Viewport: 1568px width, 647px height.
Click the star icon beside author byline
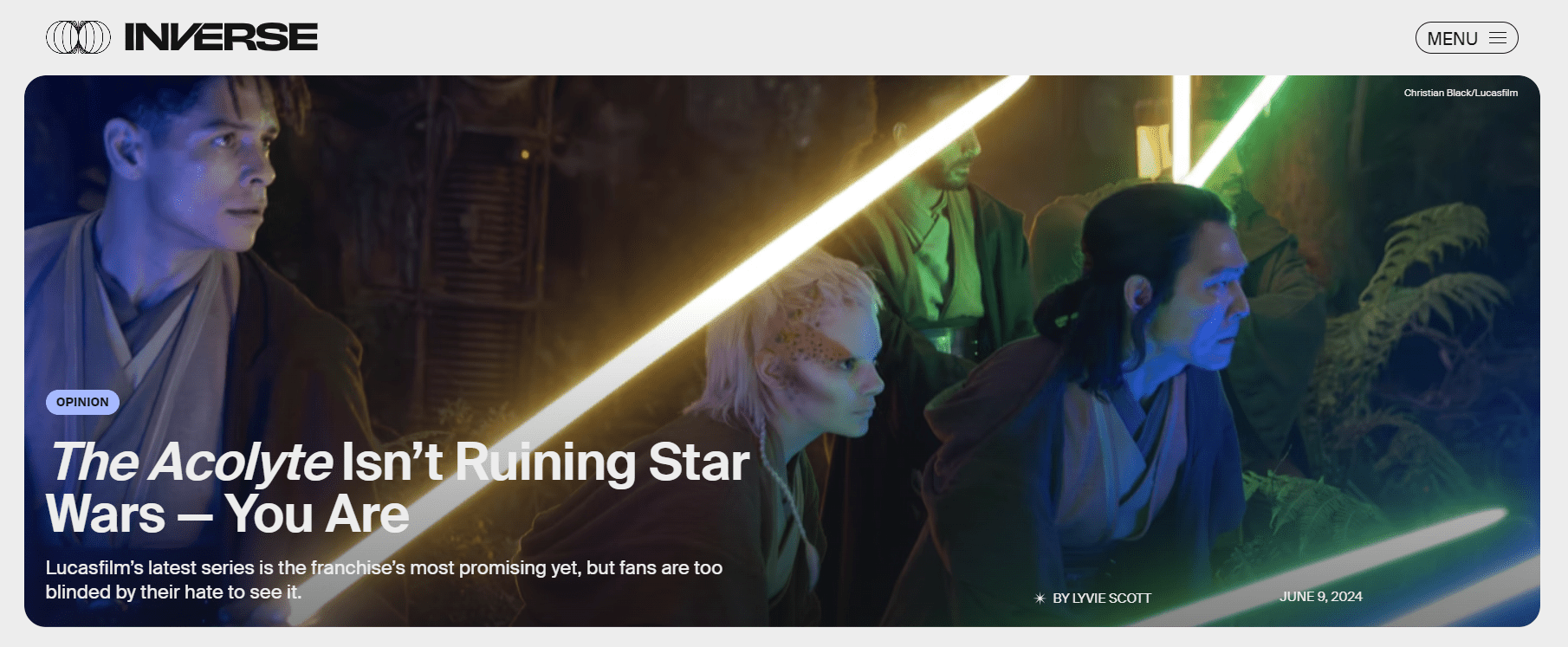(x=1040, y=598)
